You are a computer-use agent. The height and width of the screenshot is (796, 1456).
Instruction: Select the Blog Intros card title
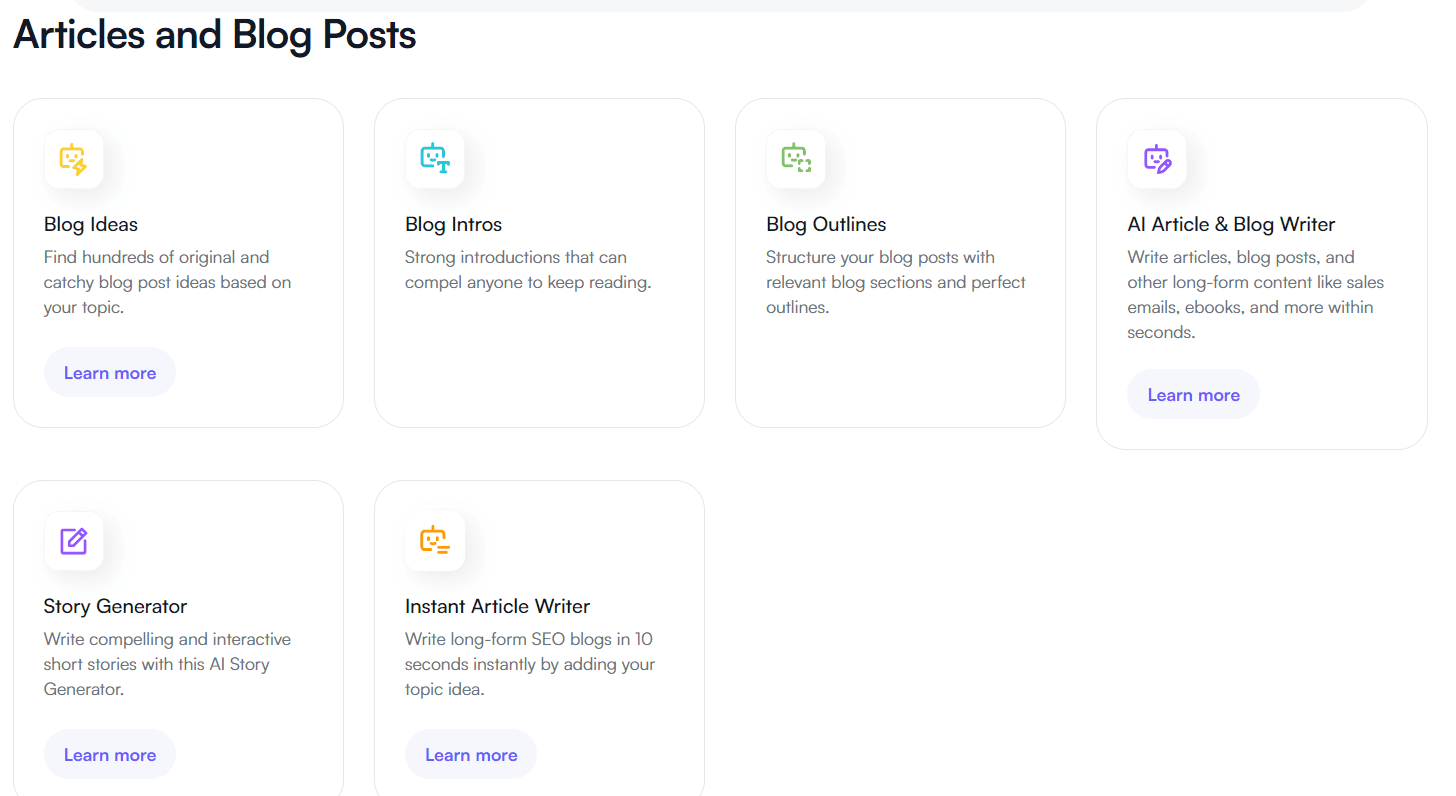[x=453, y=224]
